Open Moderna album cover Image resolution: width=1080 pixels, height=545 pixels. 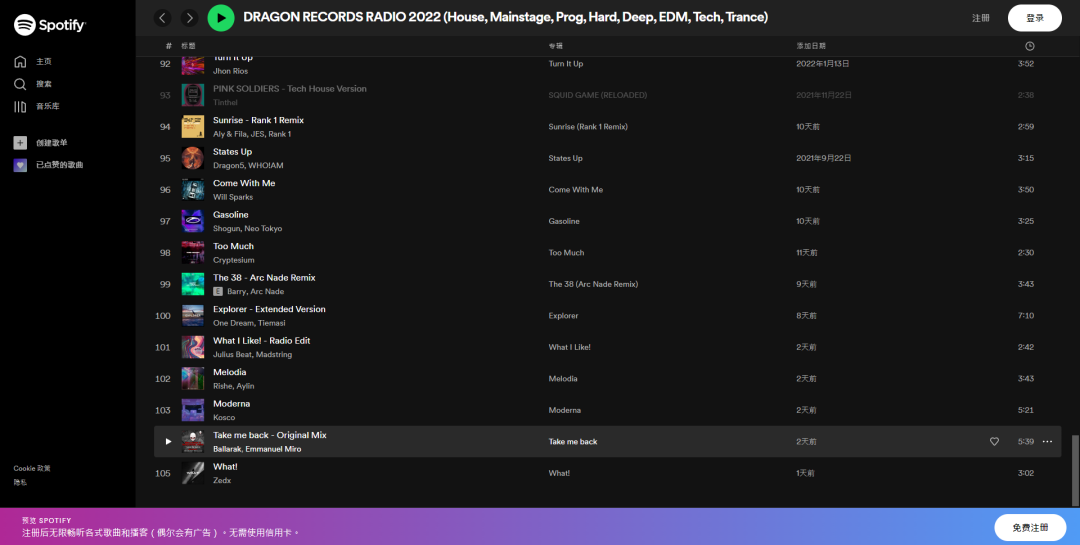[193, 410]
